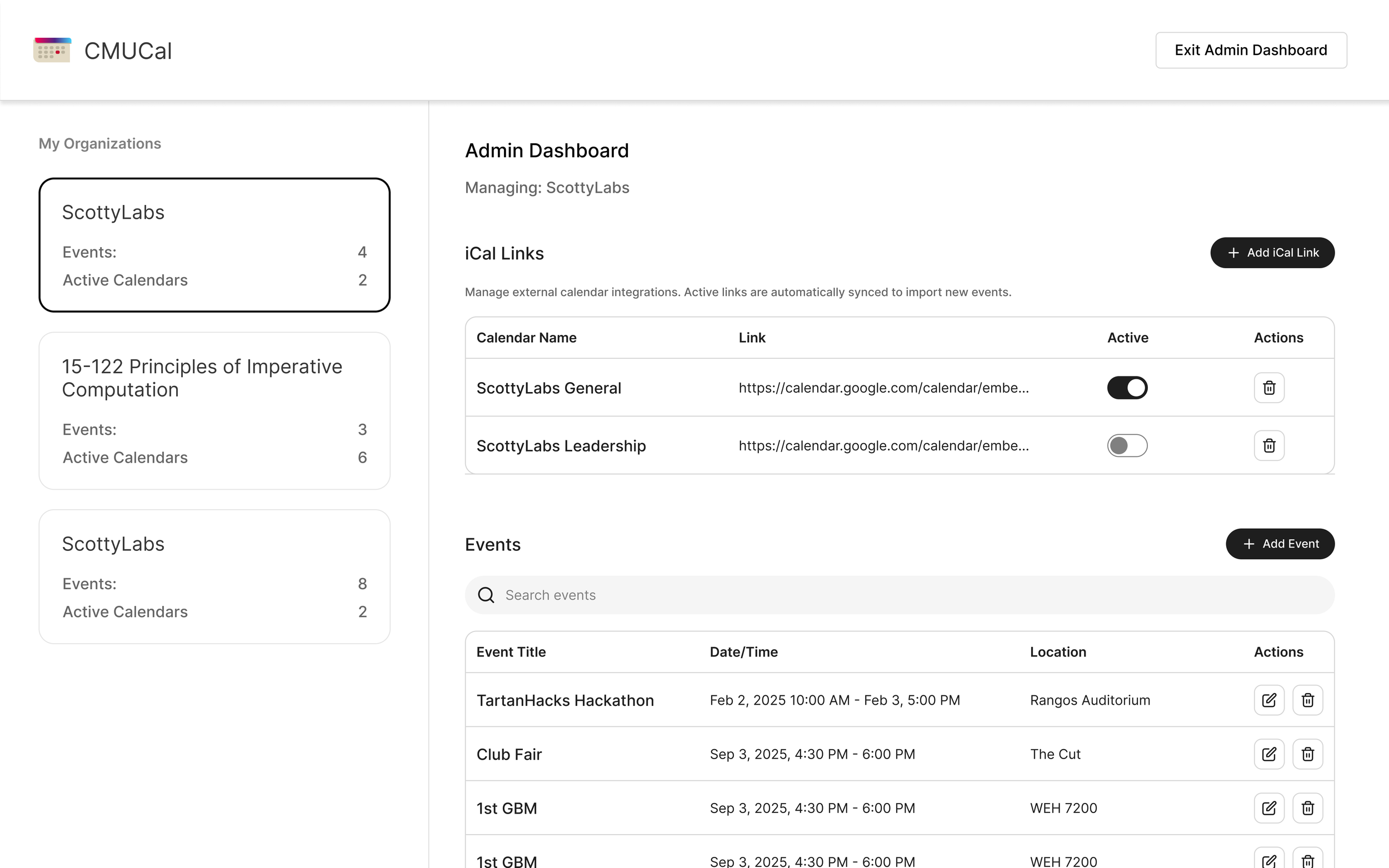Image resolution: width=1389 pixels, height=868 pixels.
Task: Exit the Admin Dashboard
Action: [x=1250, y=51]
